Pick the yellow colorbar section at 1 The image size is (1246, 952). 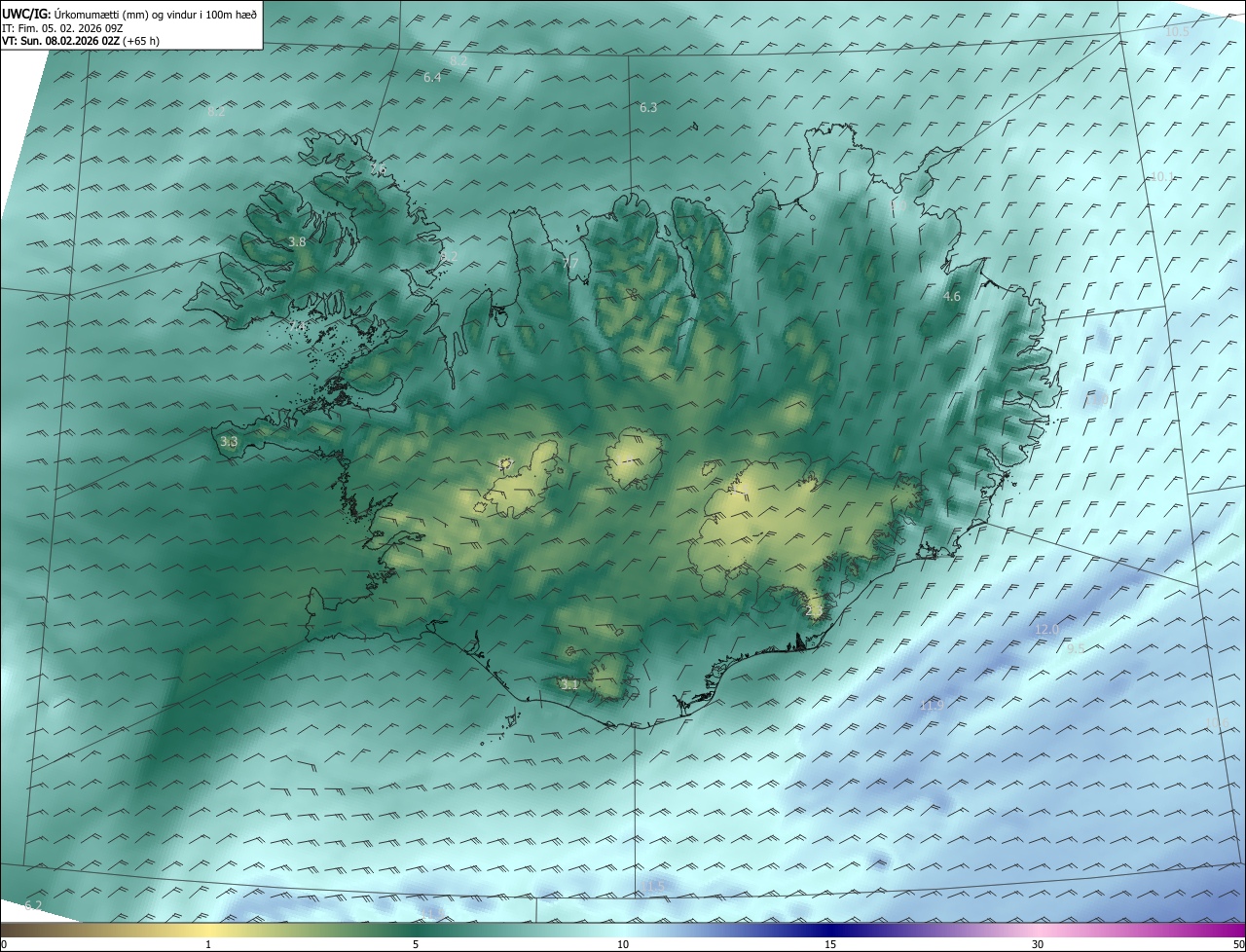(208, 930)
